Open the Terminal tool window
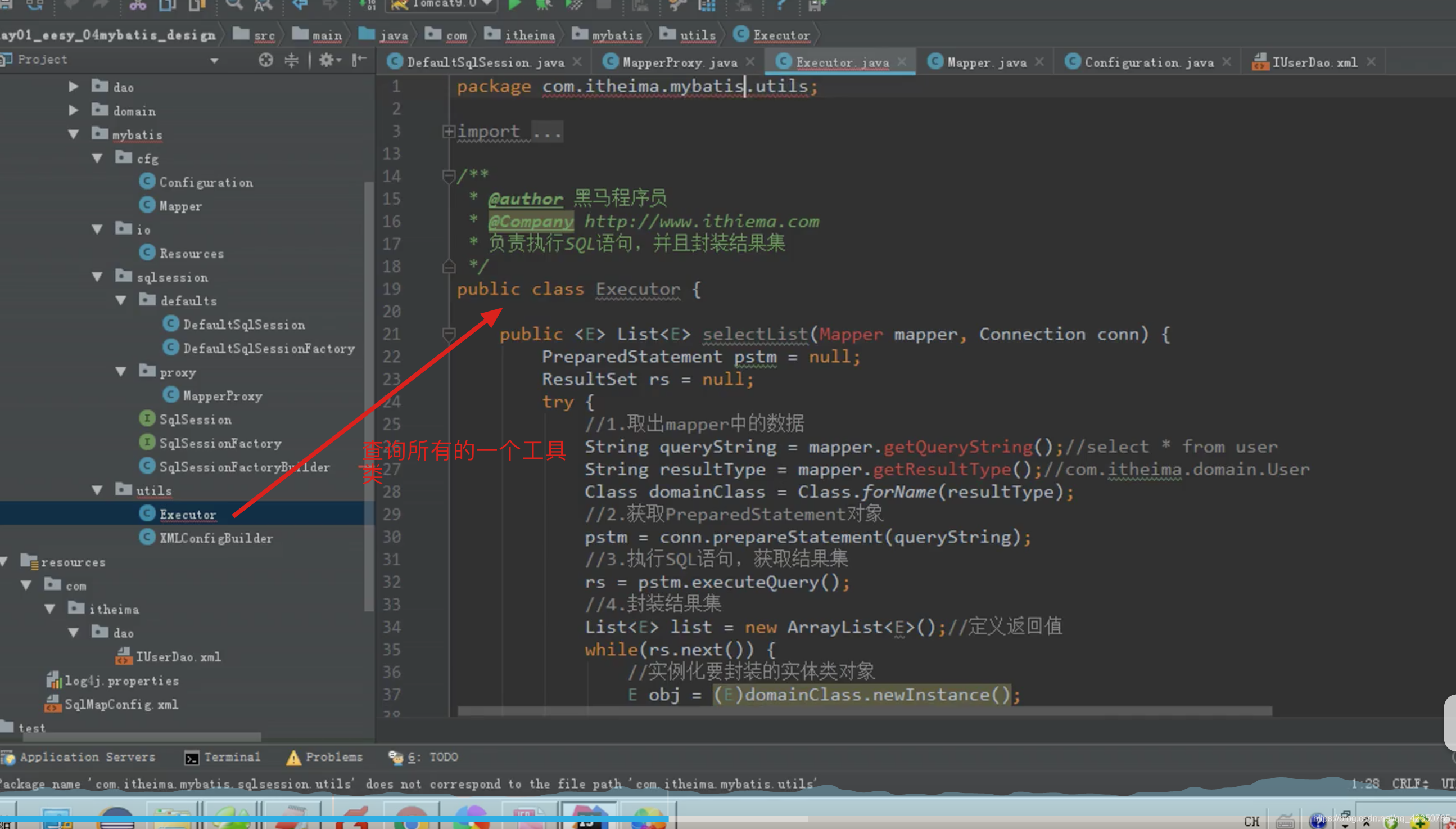1456x829 pixels. [223, 757]
